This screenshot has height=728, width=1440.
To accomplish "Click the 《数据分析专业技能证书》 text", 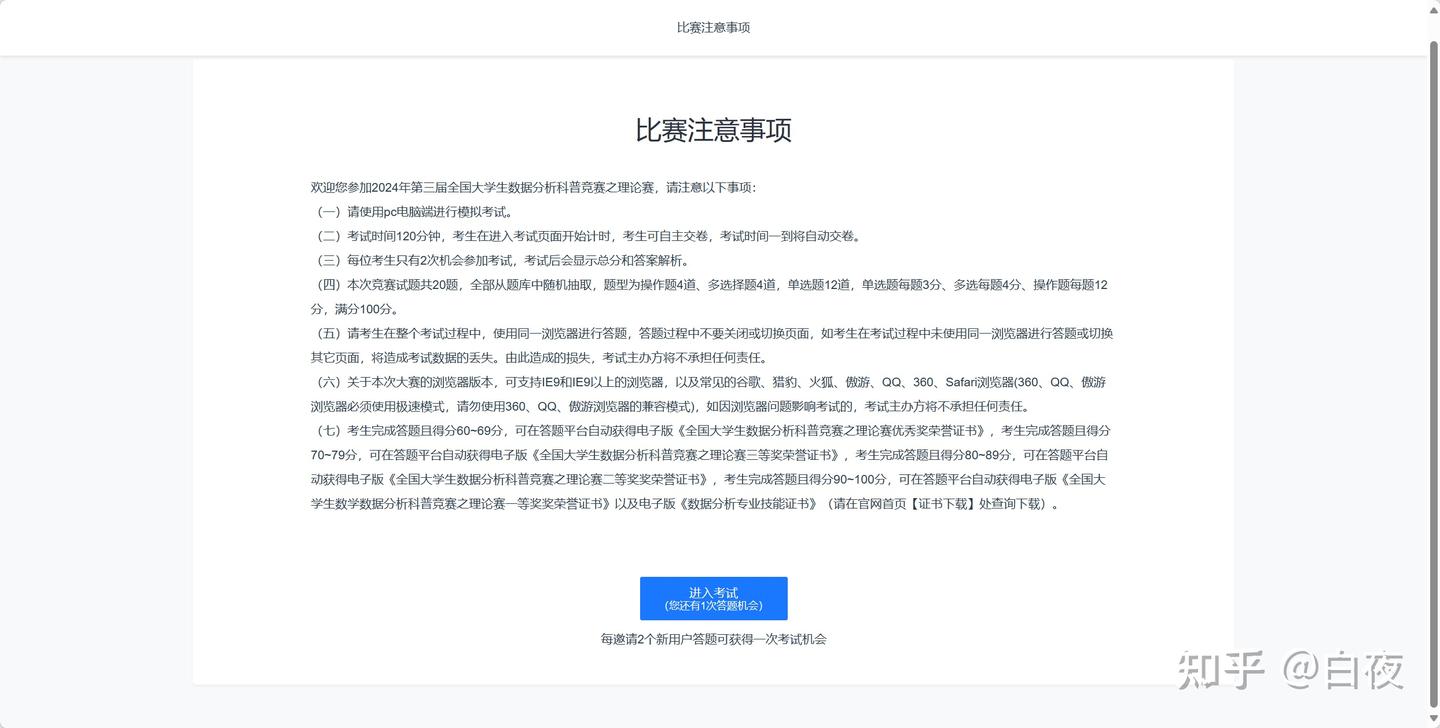I will 749,504.
